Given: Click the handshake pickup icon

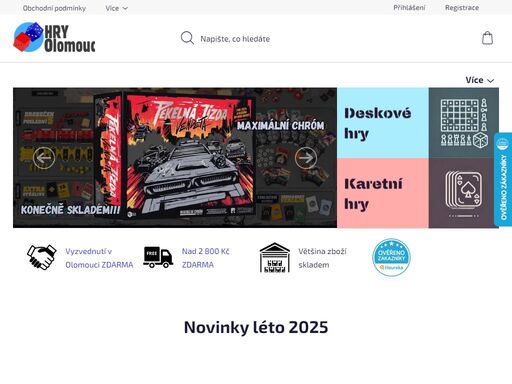Looking at the screenshot, I should click(42, 257).
